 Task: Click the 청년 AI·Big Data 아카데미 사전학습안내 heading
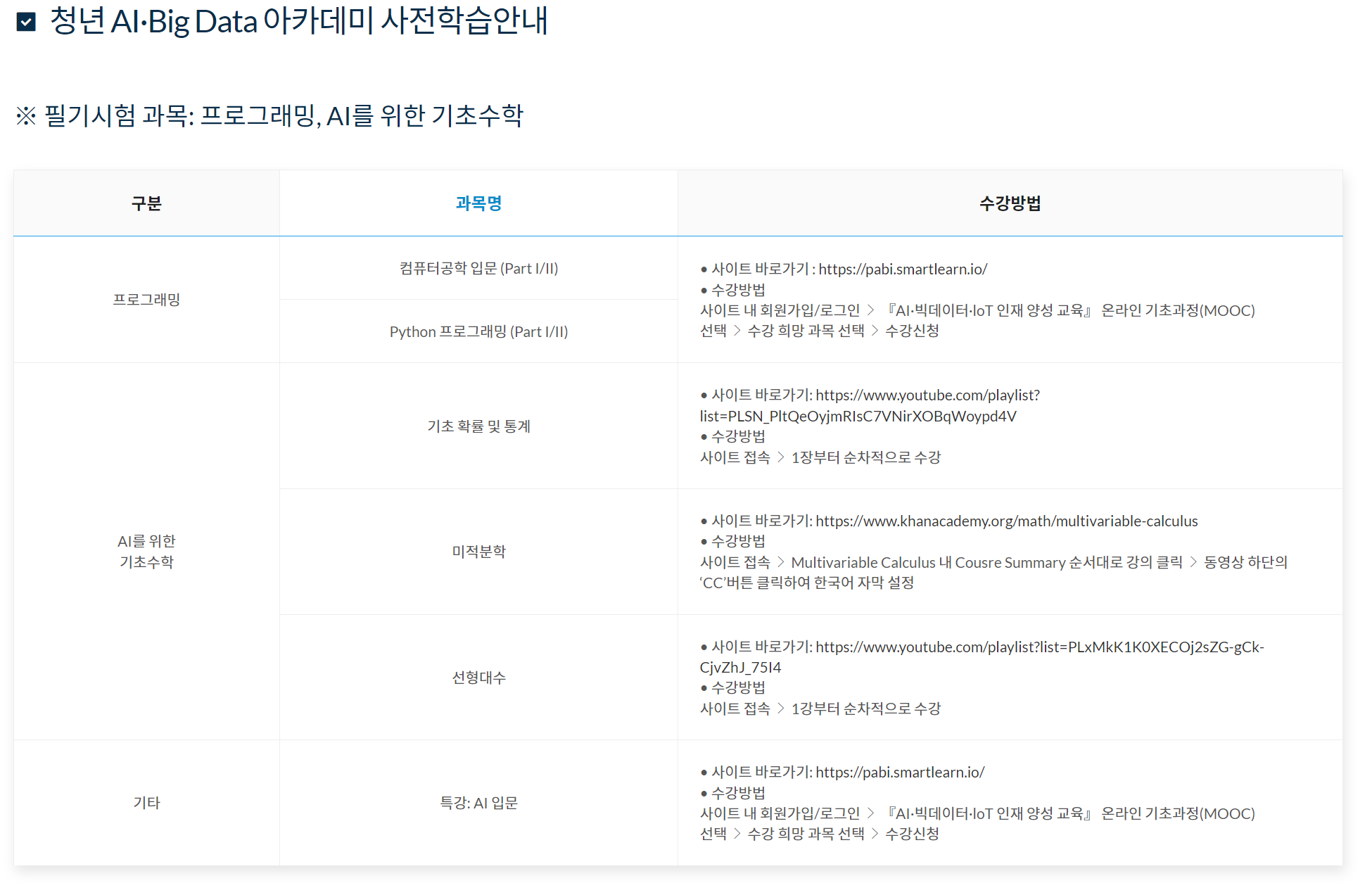[298, 22]
